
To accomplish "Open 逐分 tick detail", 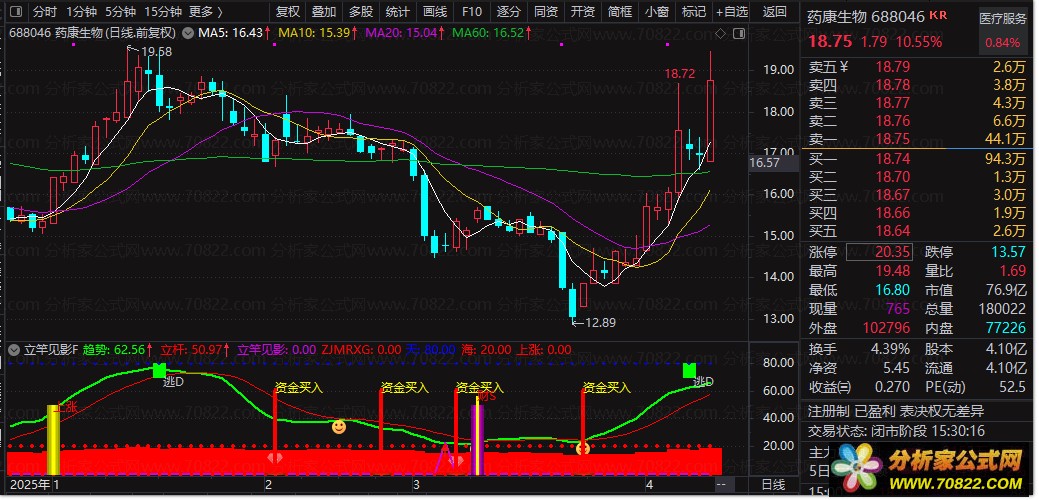I will [509, 12].
